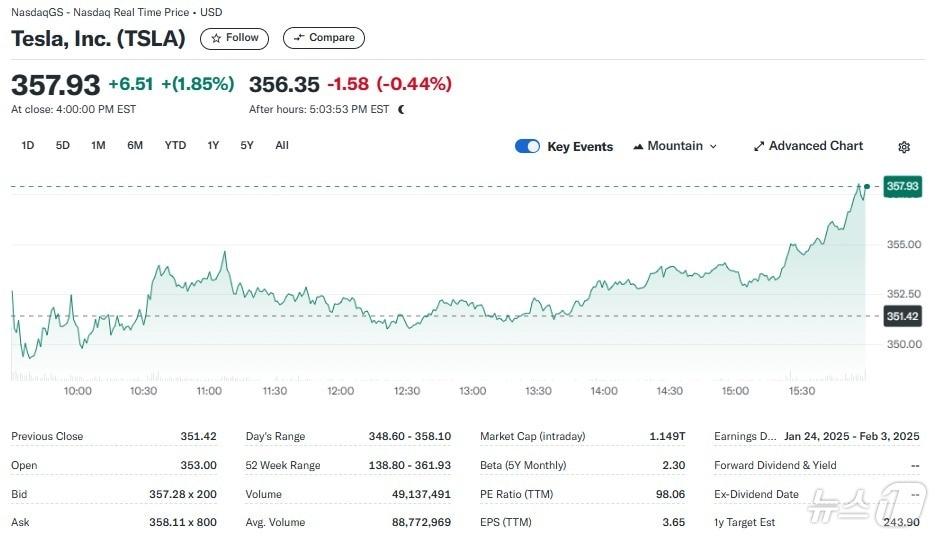Click the Compare button
The image size is (937, 539).
pyautogui.click(x=324, y=38)
